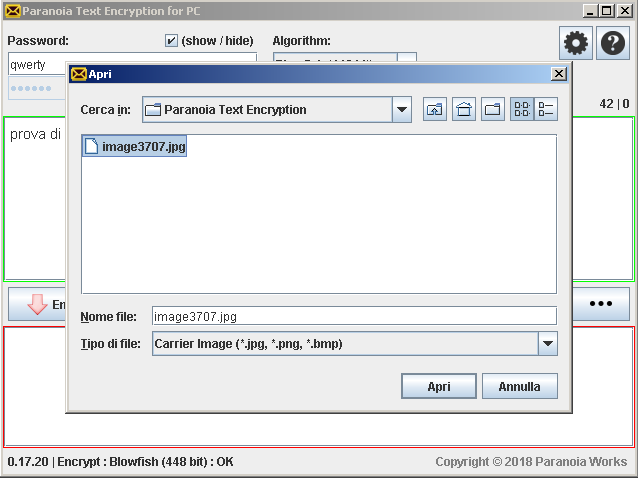Open help with the question mark icon

[612, 44]
